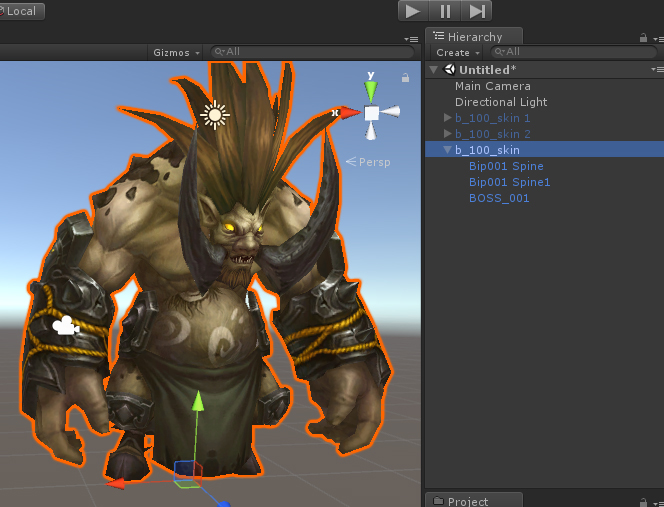The width and height of the screenshot is (664, 507).
Task: Click the Hierarchy search field
Action: [574, 52]
